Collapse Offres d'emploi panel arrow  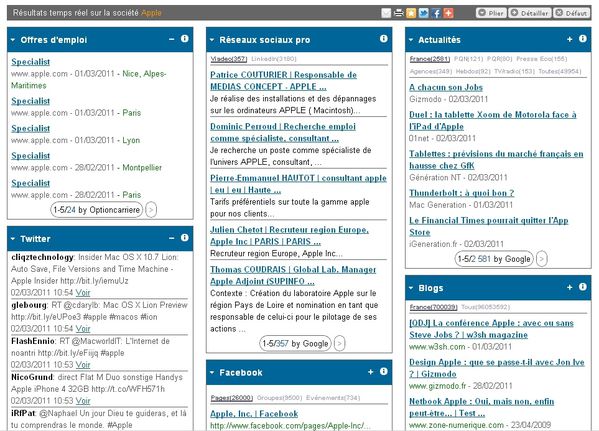pos(13,40)
